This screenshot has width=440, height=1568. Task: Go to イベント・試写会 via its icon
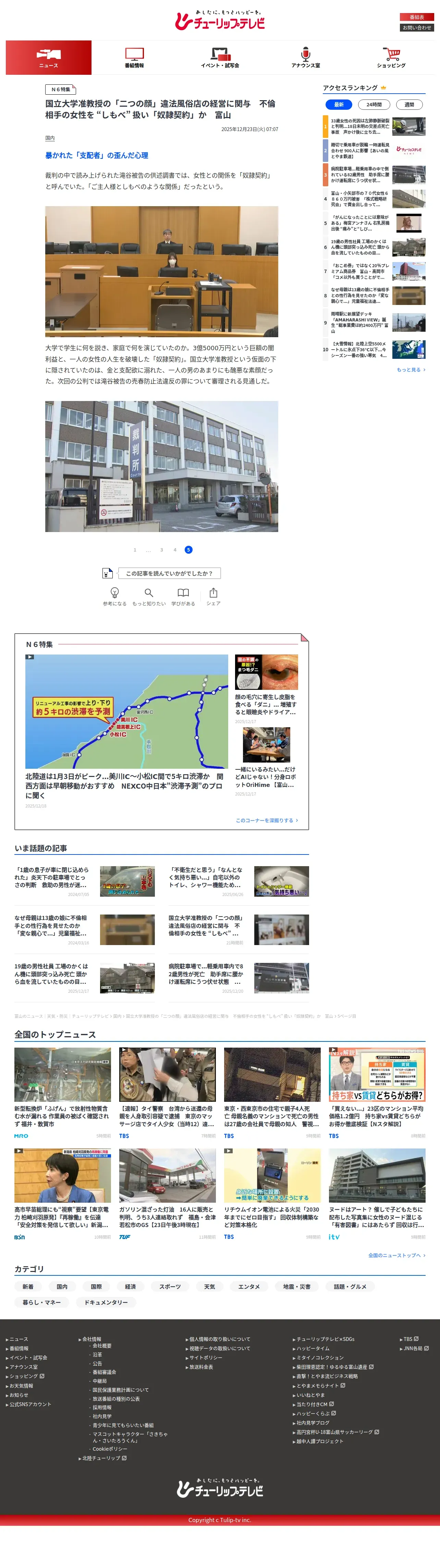[220, 54]
